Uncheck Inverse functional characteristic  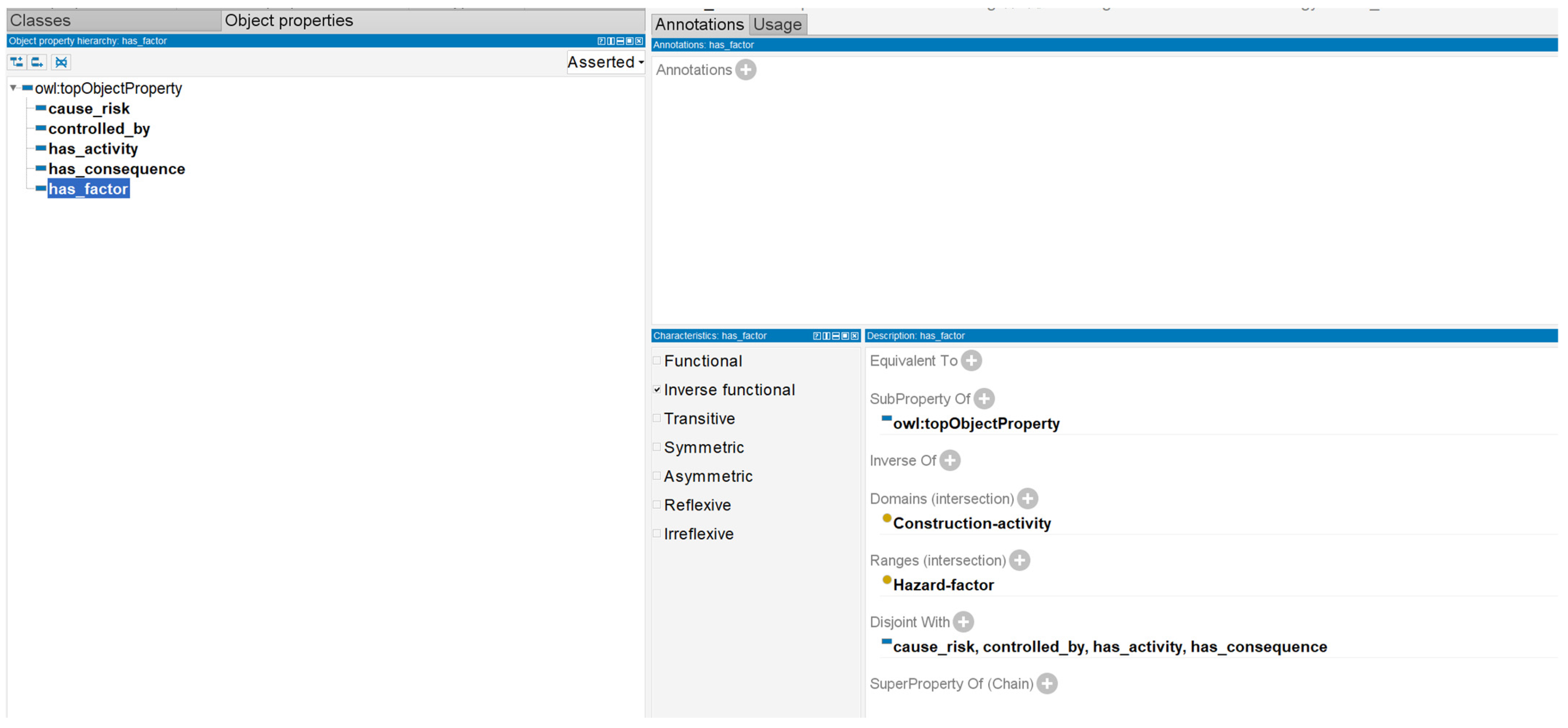tap(657, 390)
